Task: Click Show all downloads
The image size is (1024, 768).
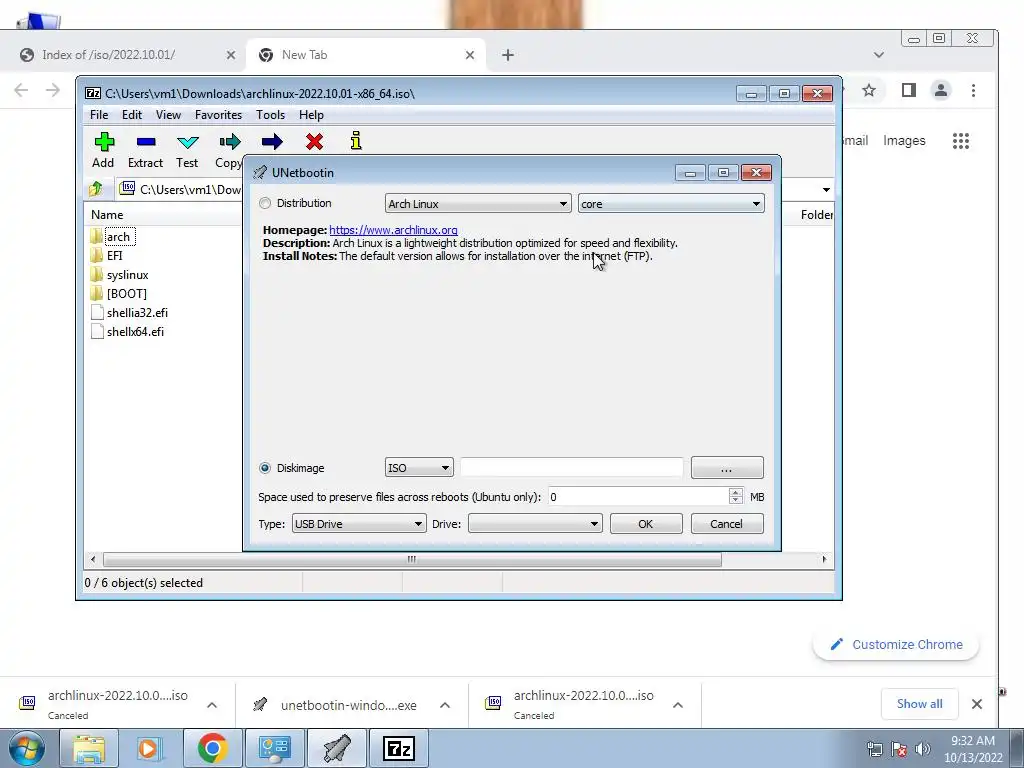Action: pos(920,704)
